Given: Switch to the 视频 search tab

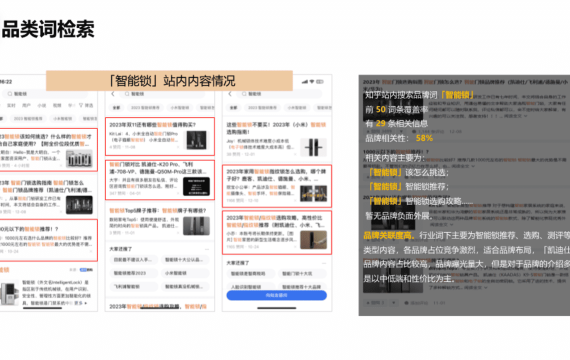Looking at the screenshot, I should 57,105.
